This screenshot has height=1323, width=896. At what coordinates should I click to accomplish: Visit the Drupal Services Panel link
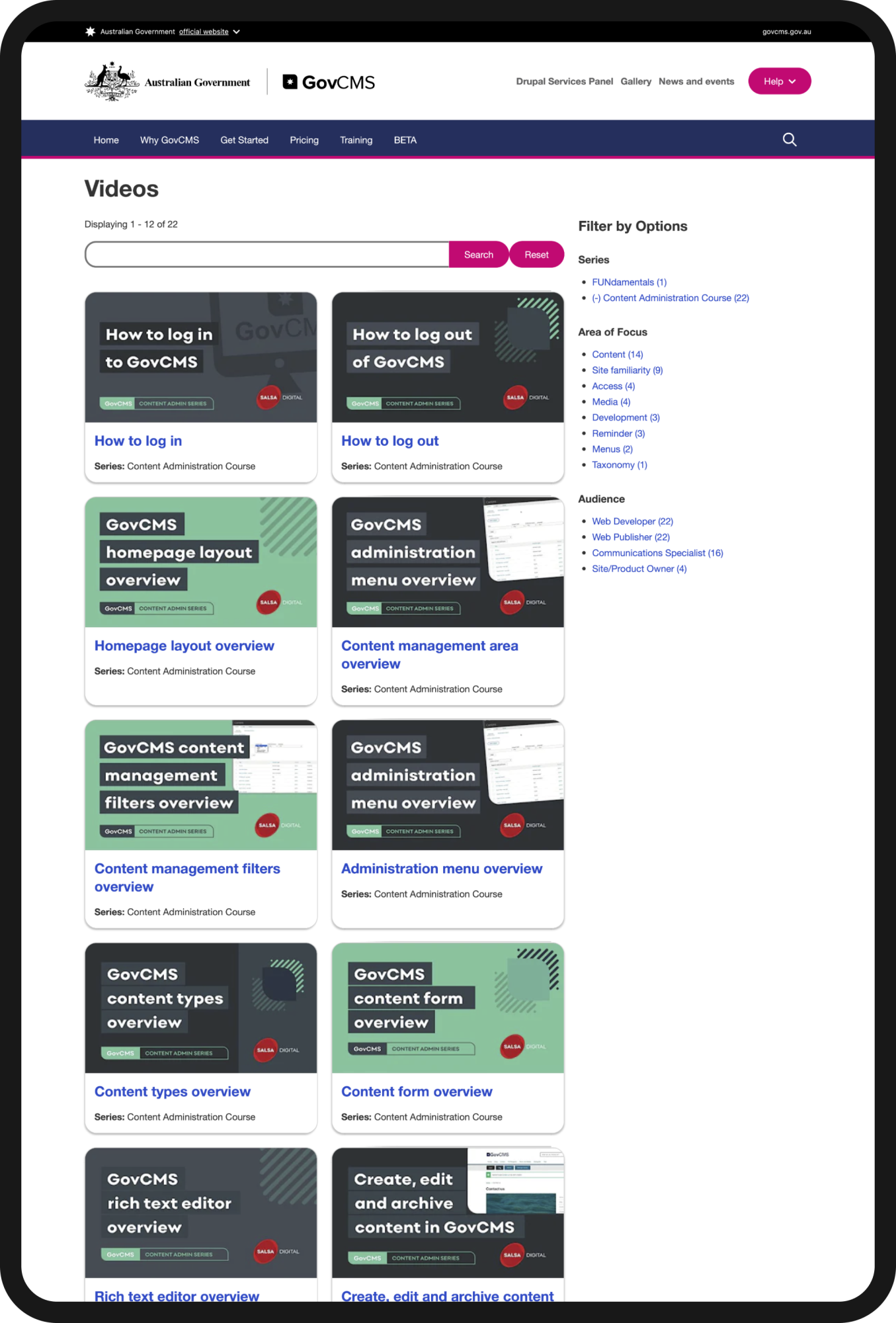coord(565,81)
